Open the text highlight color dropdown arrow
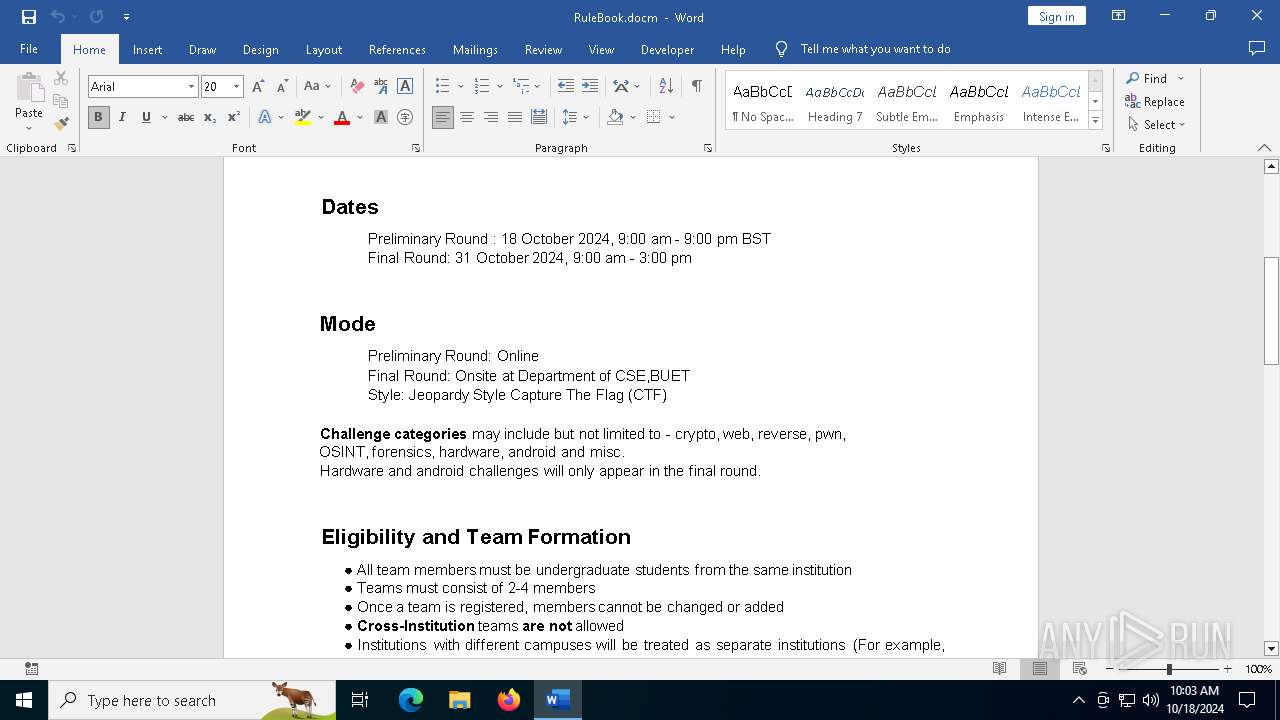Viewport: 1280px width, 720px height. (320, 117)
